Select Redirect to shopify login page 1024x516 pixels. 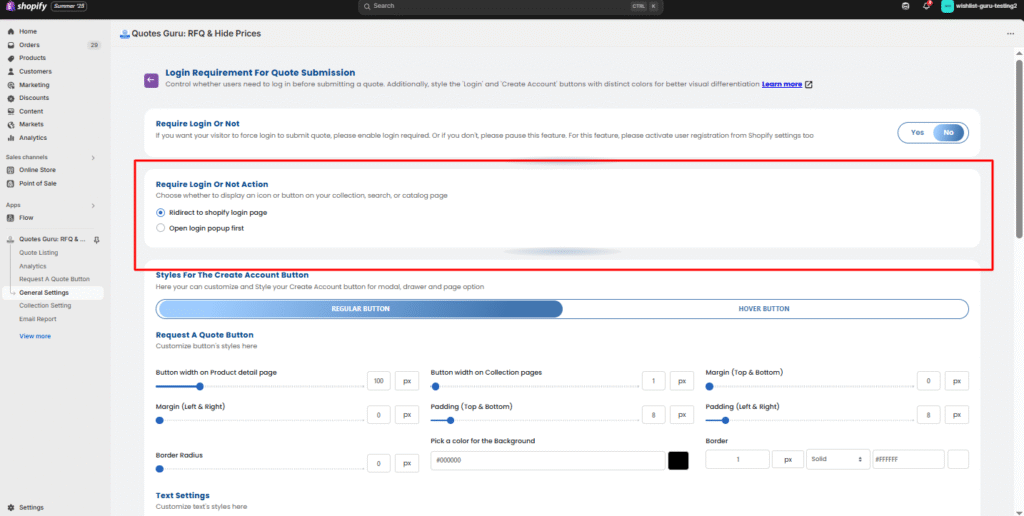161,213
